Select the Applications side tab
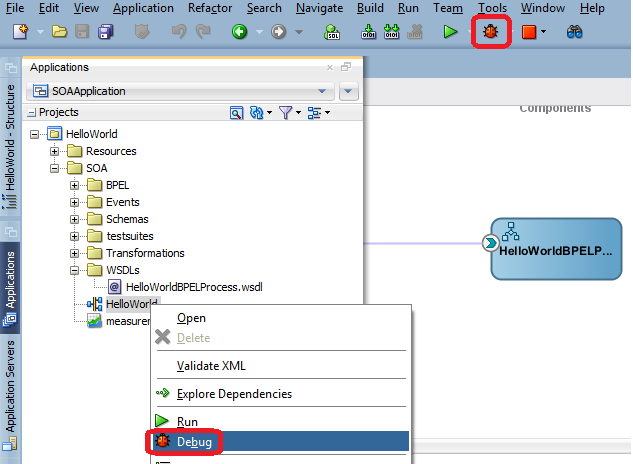The height and width of the screenshot is (464, 633). click(x=10, y=288)
